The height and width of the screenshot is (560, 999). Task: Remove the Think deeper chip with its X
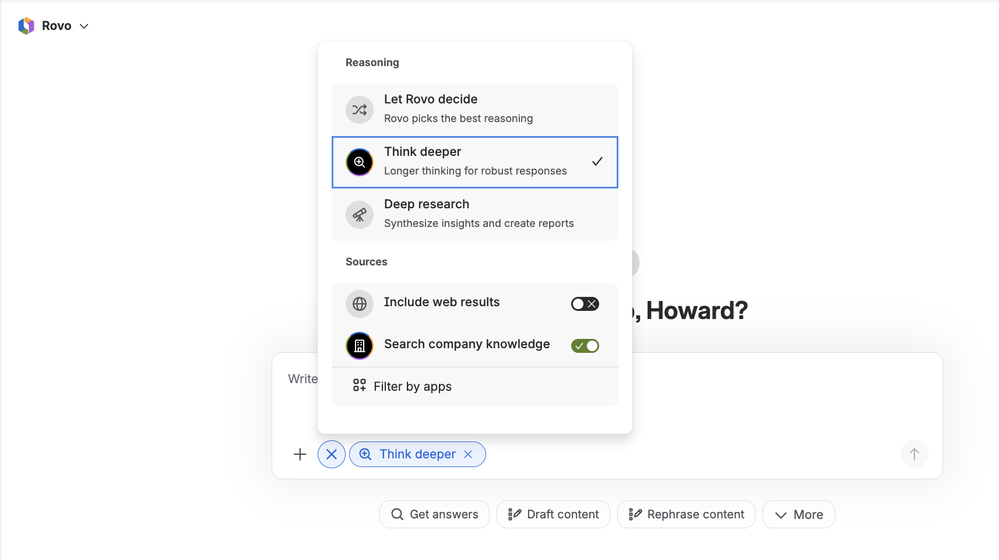468,454
